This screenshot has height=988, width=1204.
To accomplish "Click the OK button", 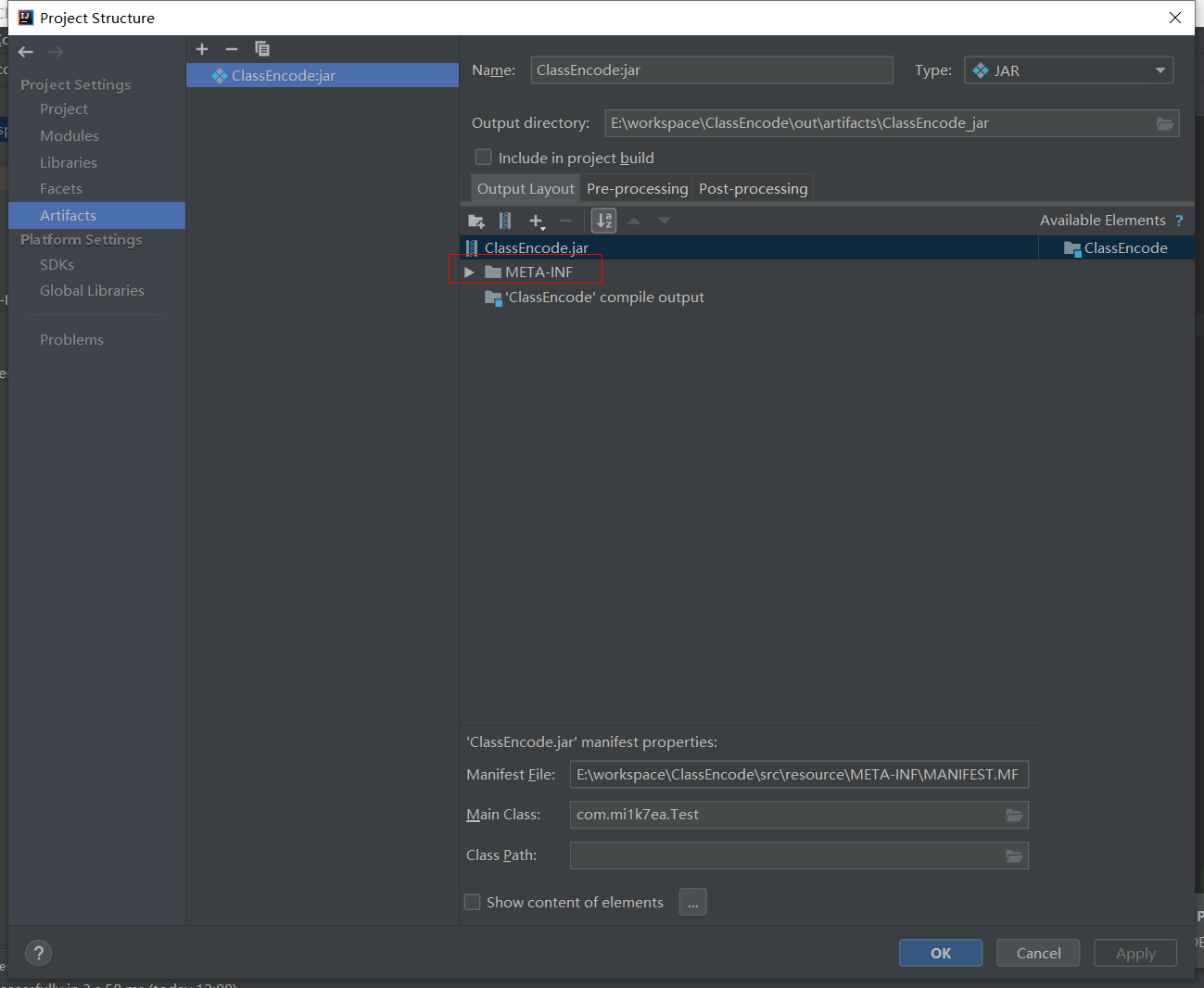I will tap(940, 953).
